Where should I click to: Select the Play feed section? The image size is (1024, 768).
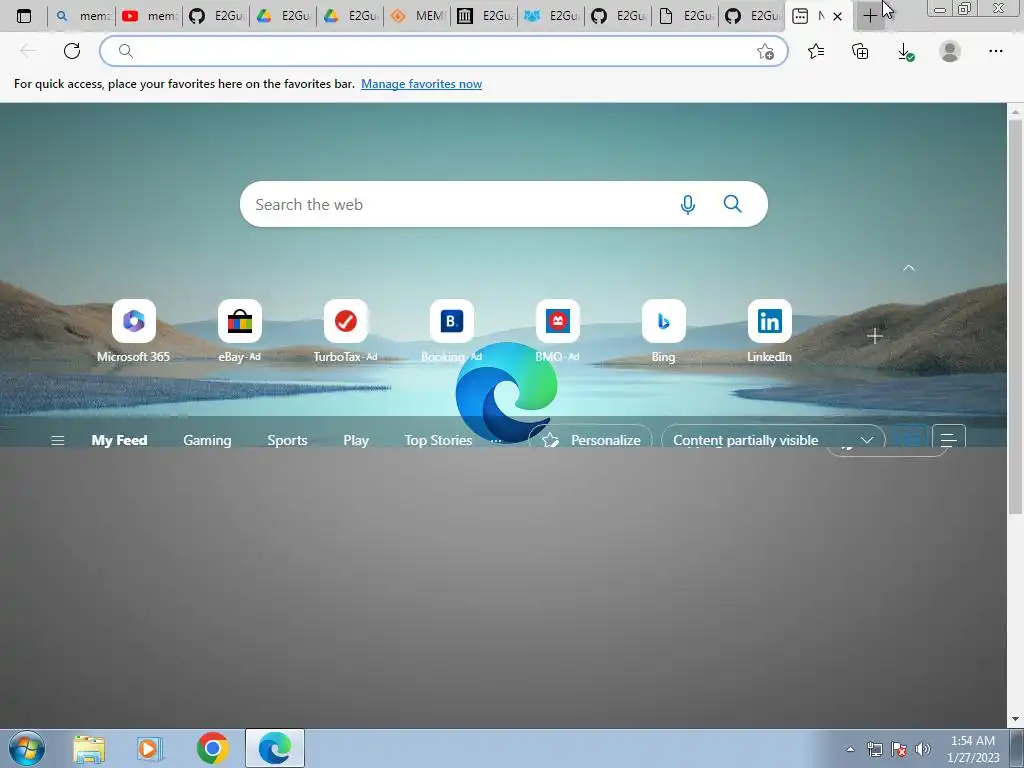click(x=356, y=440)
